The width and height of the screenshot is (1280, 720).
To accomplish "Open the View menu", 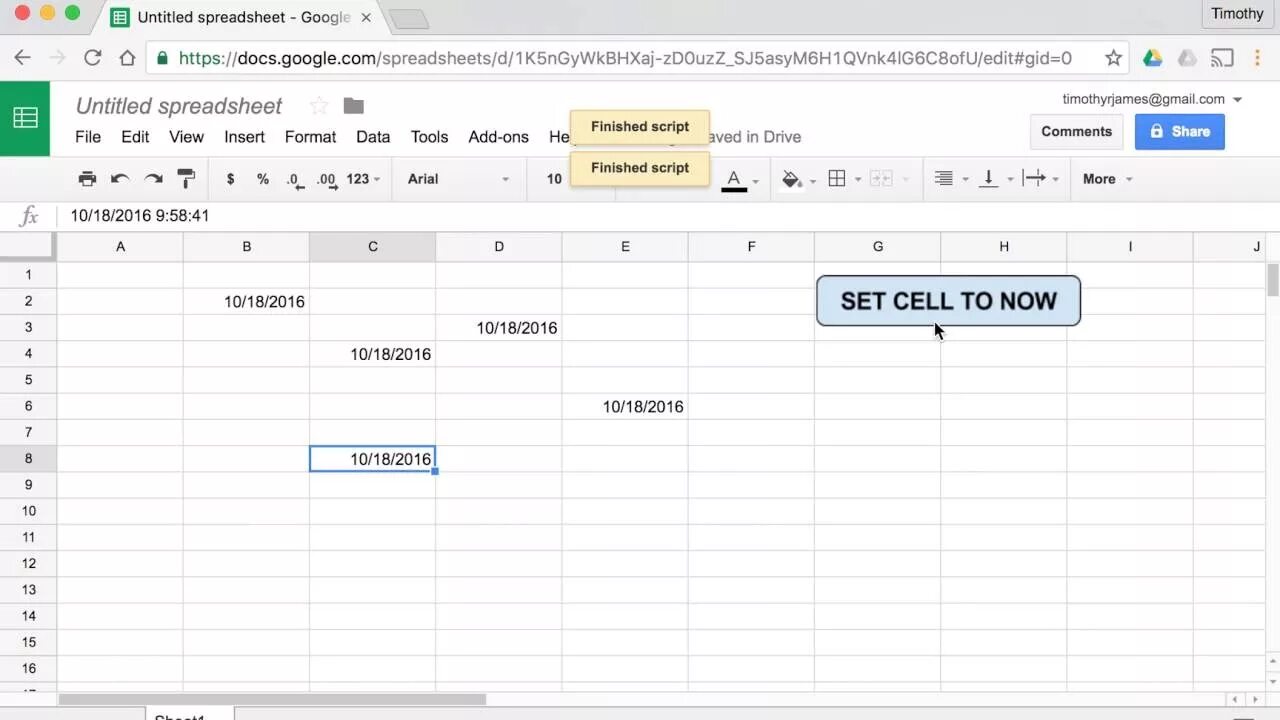I will click(x=186, y=137).
